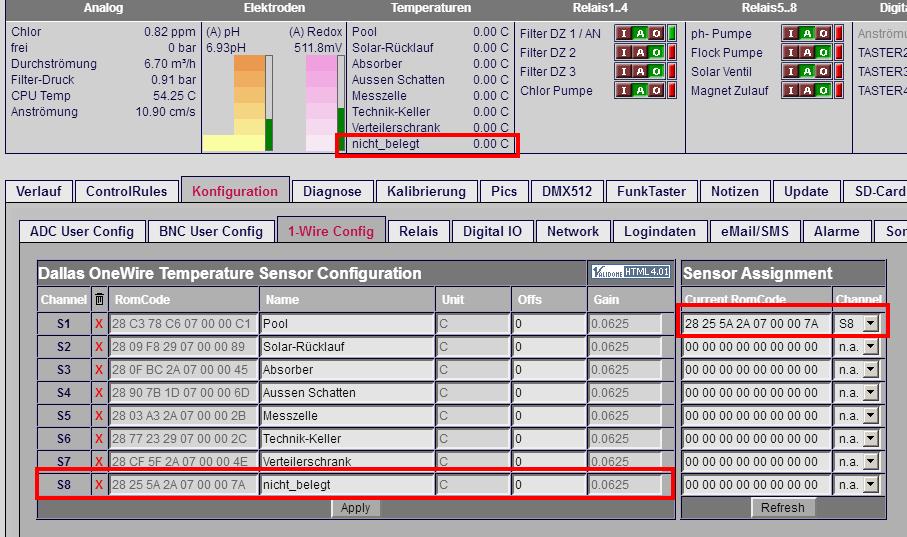Edit the Name field of sensor S8
Viewport: 907px width, 537px height.
(x=347, y=485)
